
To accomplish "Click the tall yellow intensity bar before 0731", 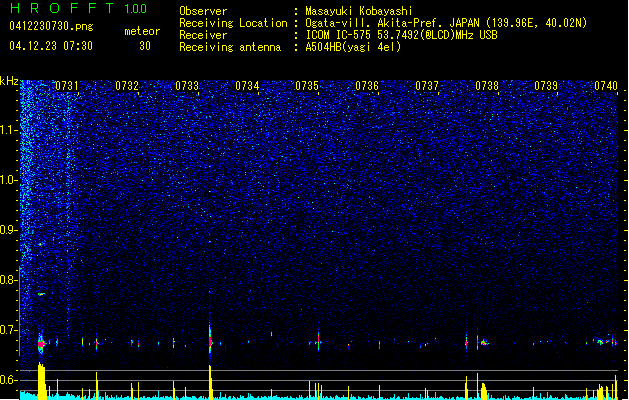I will tap(41, 381).
